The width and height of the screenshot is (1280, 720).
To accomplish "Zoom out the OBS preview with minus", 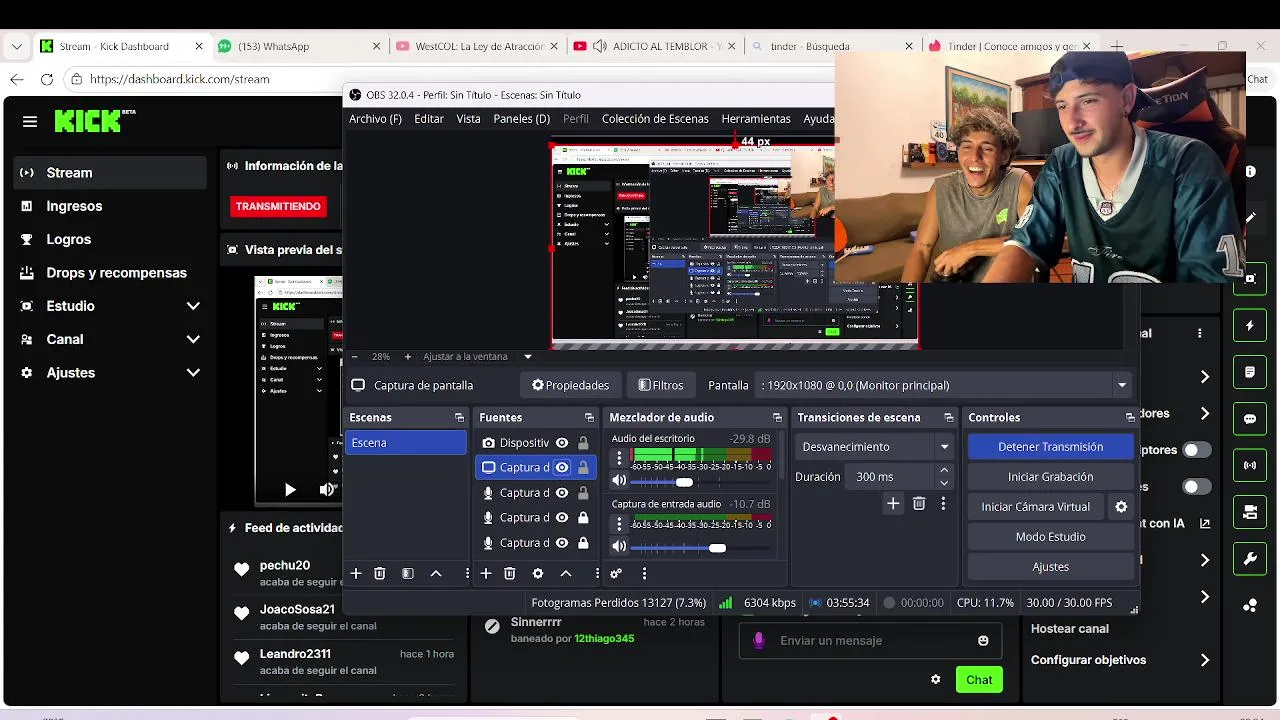I will tap(356, 356).
